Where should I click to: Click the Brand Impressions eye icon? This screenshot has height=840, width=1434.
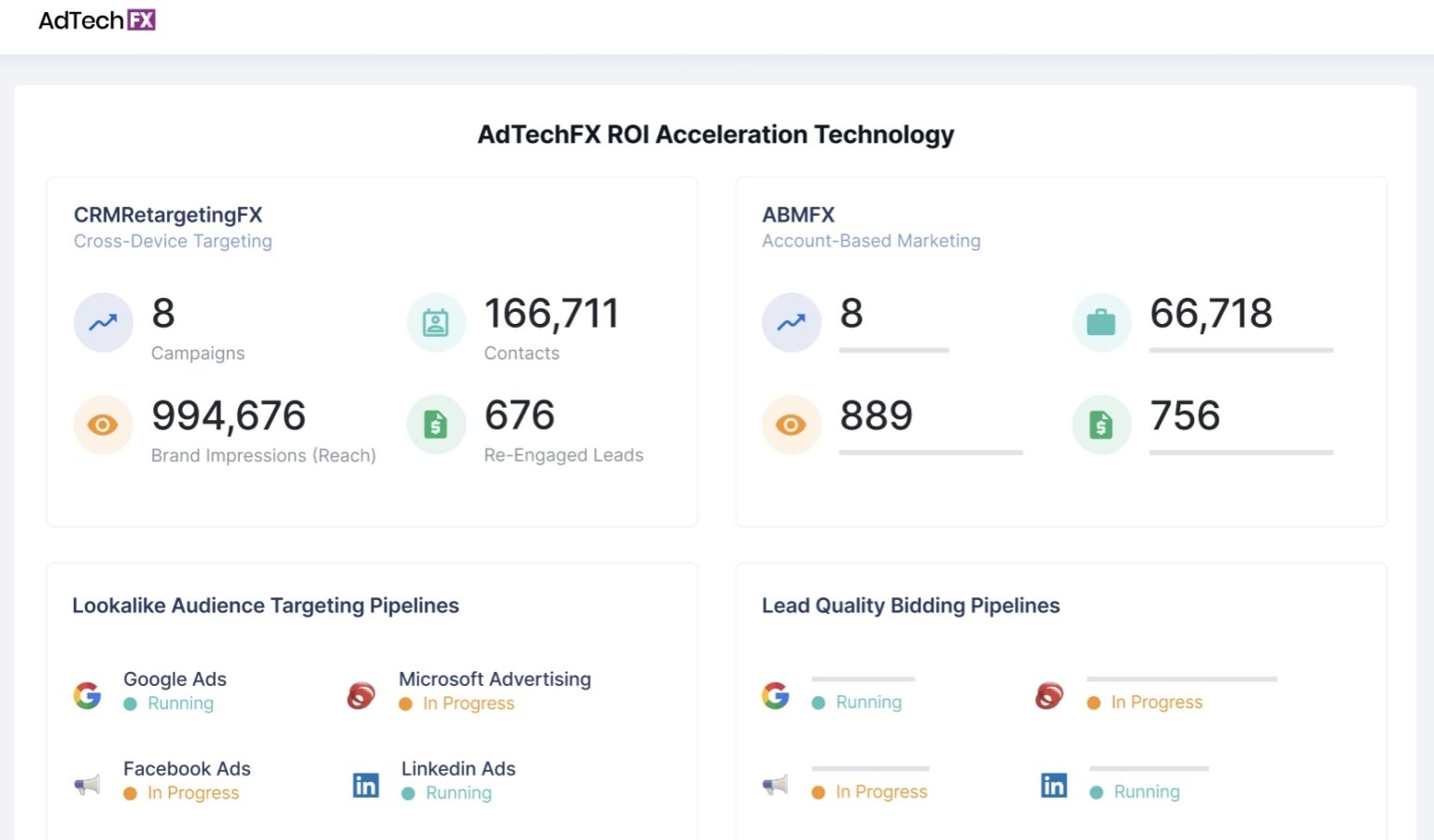103,426
